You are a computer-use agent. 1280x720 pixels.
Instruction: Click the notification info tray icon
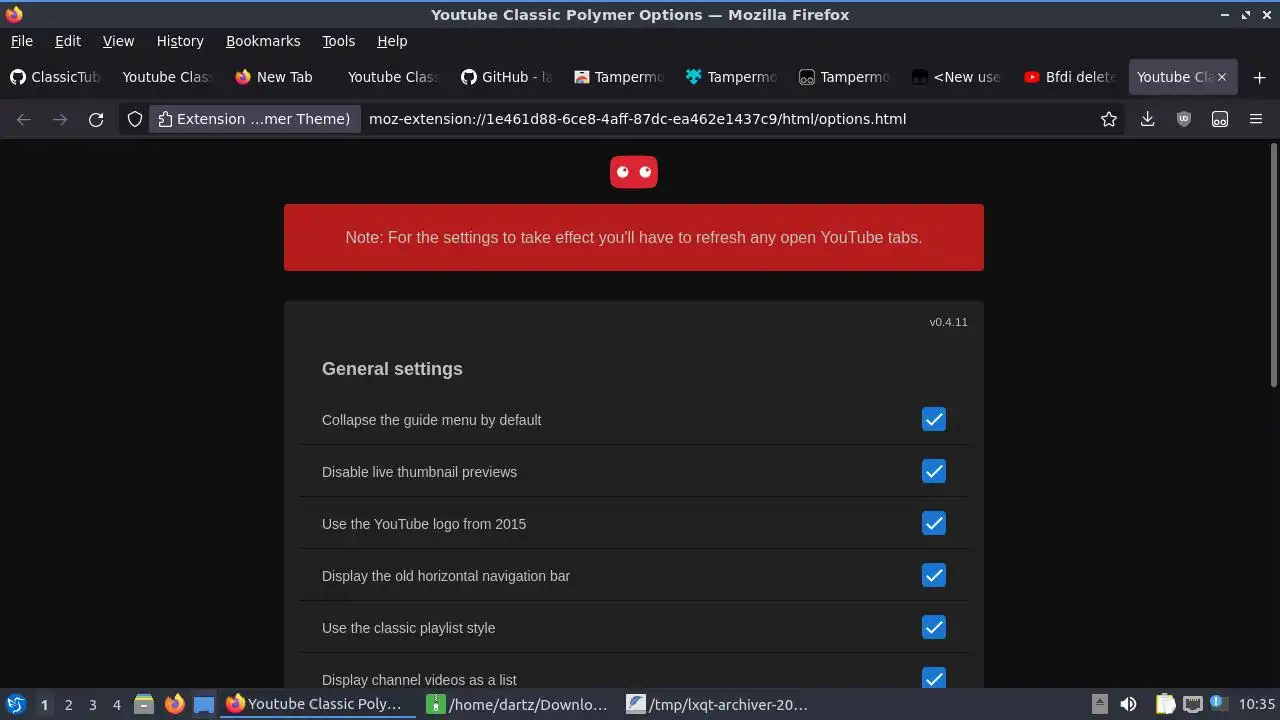pyautogui.click(x=1219, y=704)
